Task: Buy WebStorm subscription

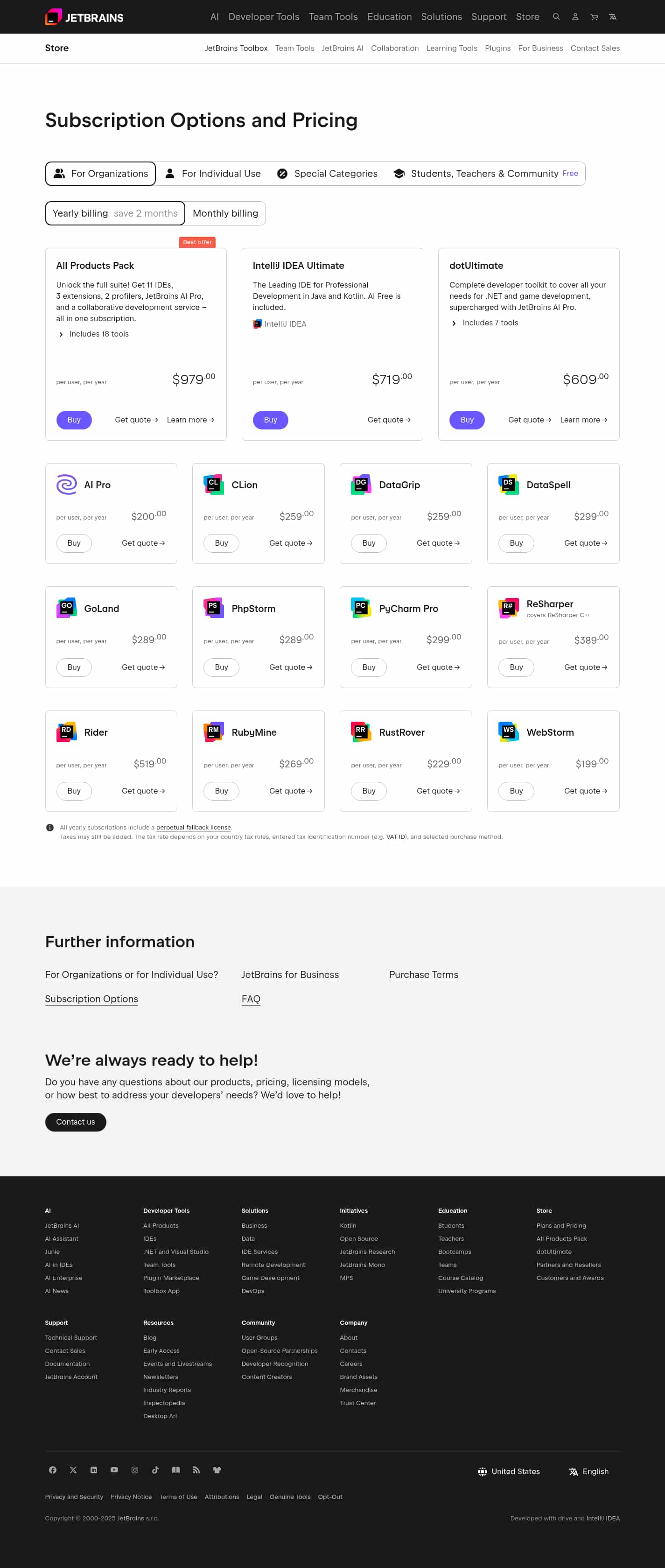Action: (x=517, y=791)
